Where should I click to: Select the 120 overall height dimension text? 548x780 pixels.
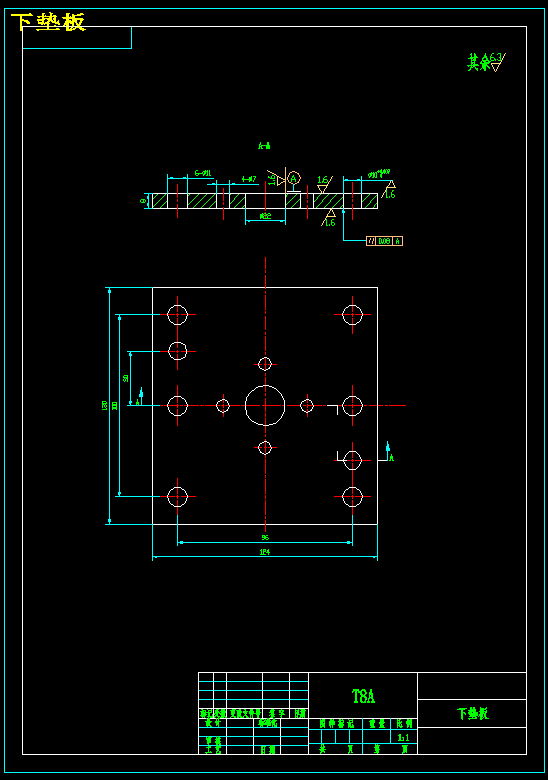(104, 405)
